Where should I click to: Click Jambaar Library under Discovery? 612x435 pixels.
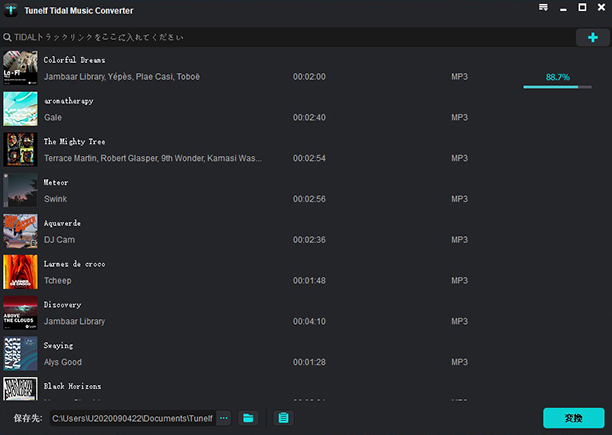coord(74,321)
